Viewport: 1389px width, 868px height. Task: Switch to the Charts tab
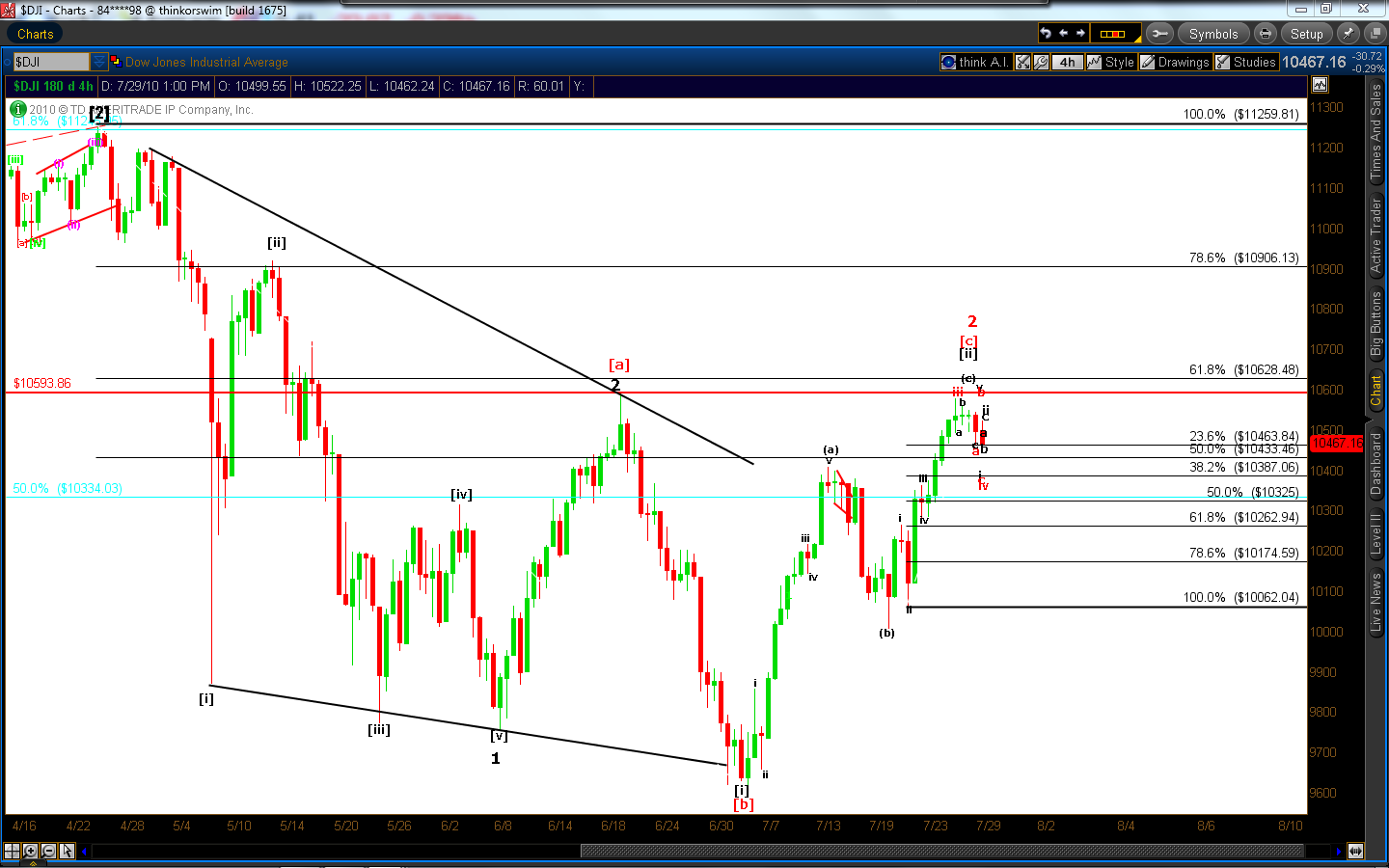[35, 34]
